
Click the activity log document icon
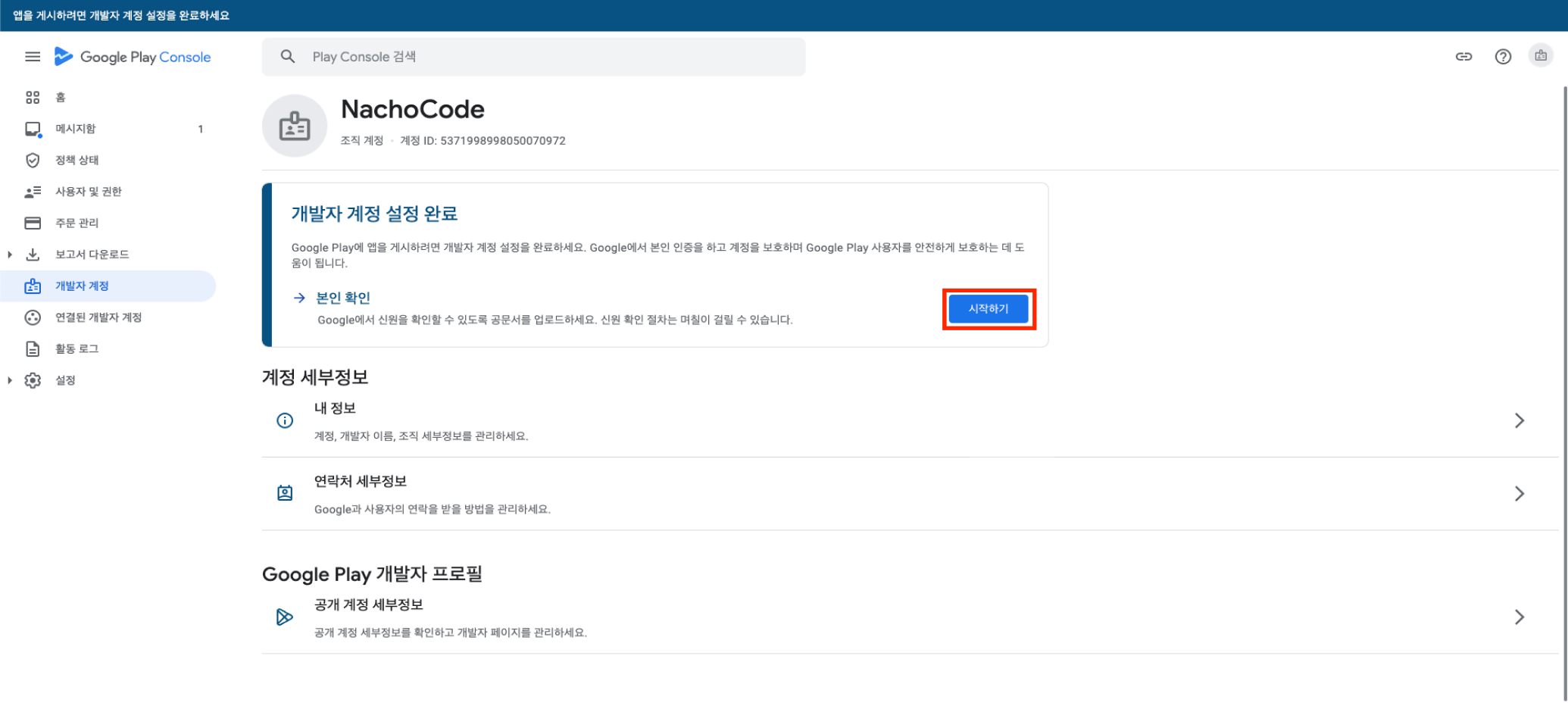click(x=33, y=349)
